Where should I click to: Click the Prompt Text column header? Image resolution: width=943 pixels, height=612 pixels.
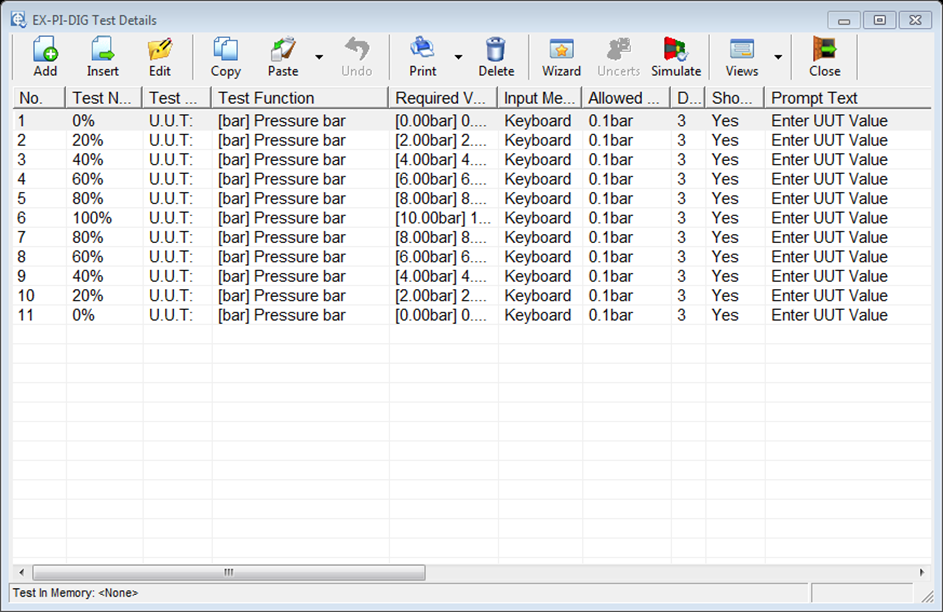tap(845, 98)
